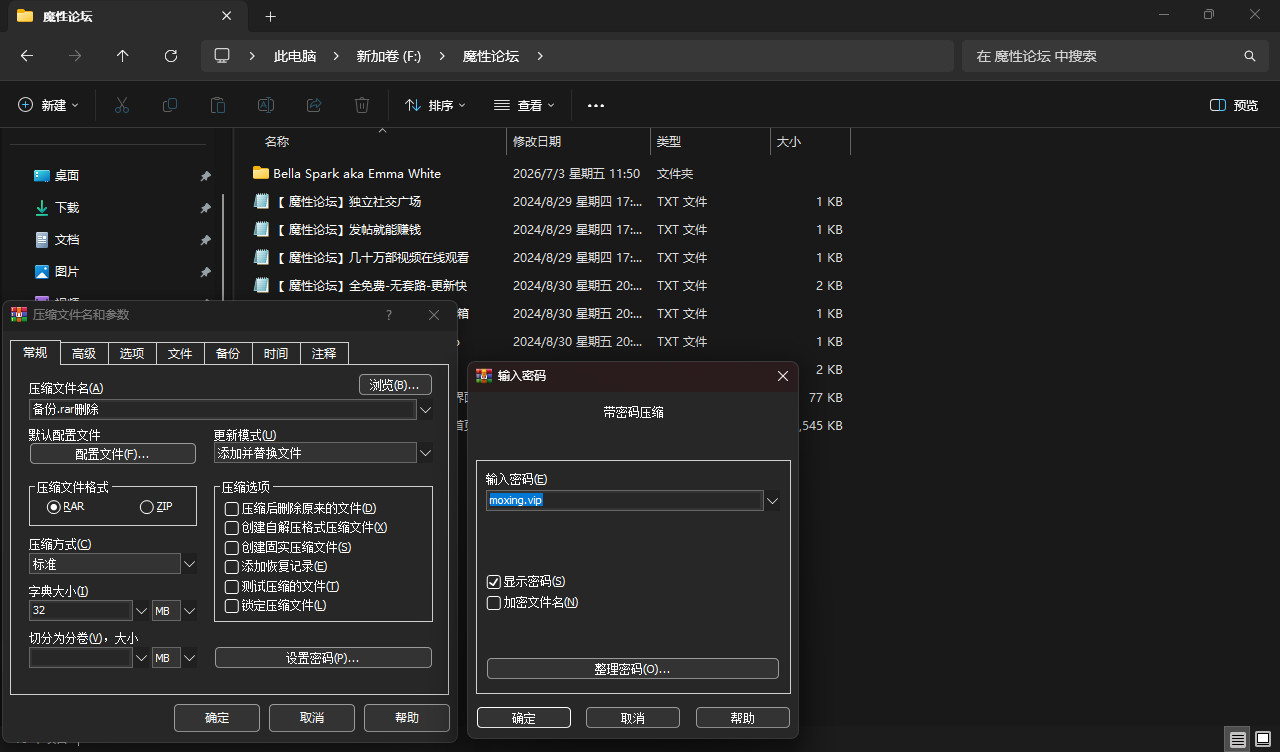
Task: Expand the password history dropdown arrow
Action: coord(772,500)
